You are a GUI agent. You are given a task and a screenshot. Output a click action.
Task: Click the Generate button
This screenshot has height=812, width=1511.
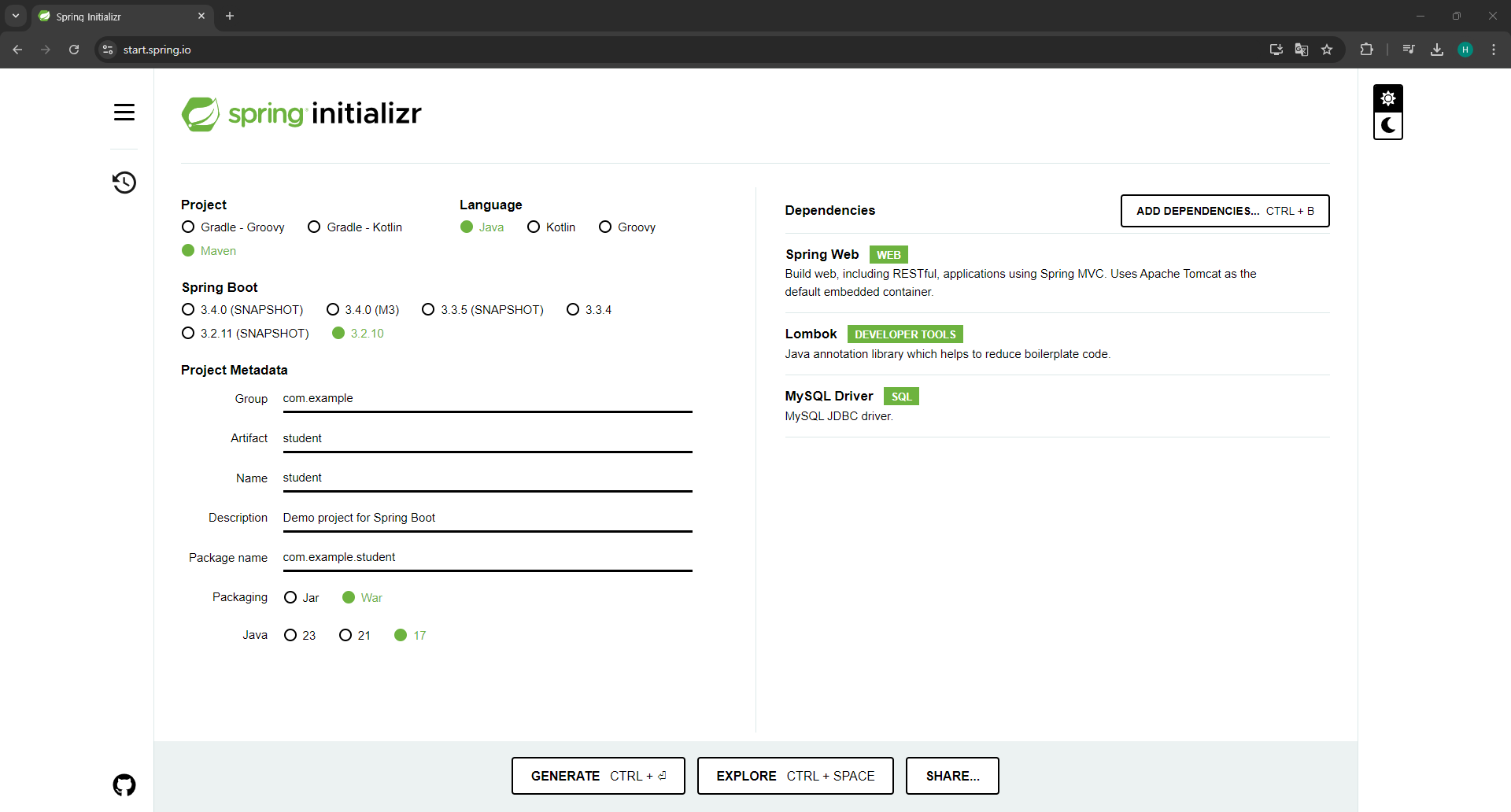(x=598, y=776)
